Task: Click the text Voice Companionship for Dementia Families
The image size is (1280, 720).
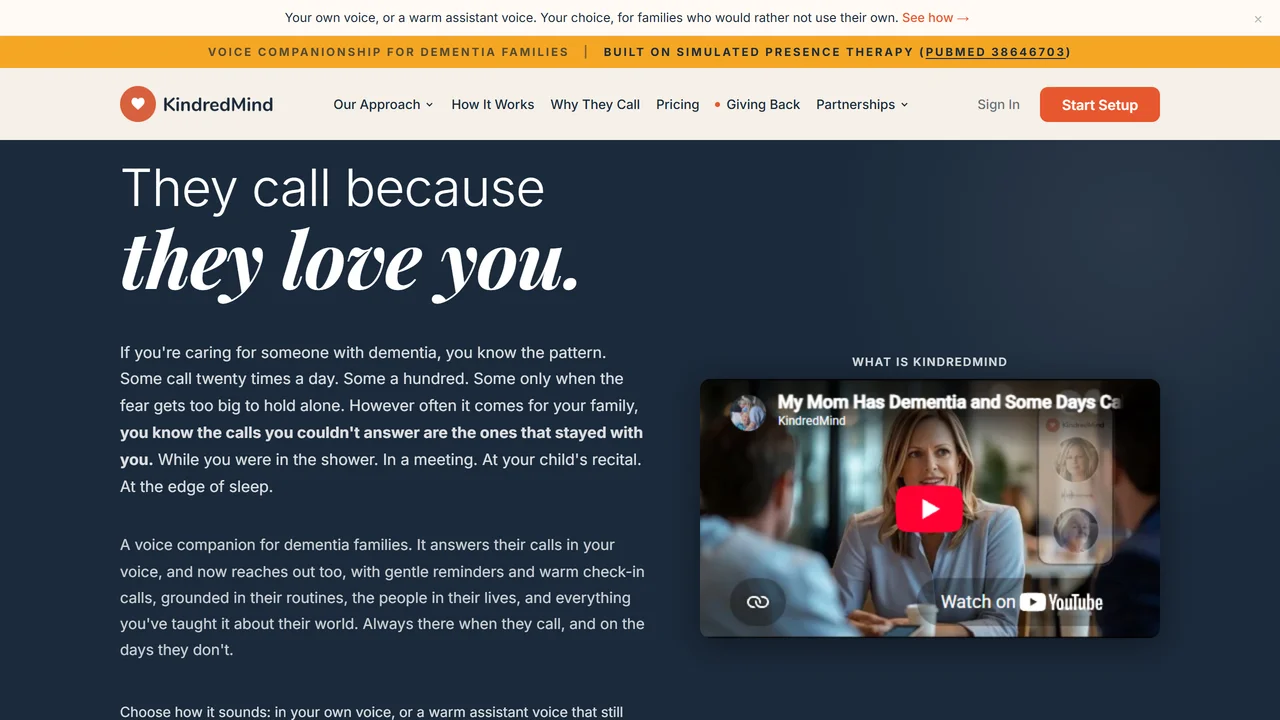Action: 388,52
